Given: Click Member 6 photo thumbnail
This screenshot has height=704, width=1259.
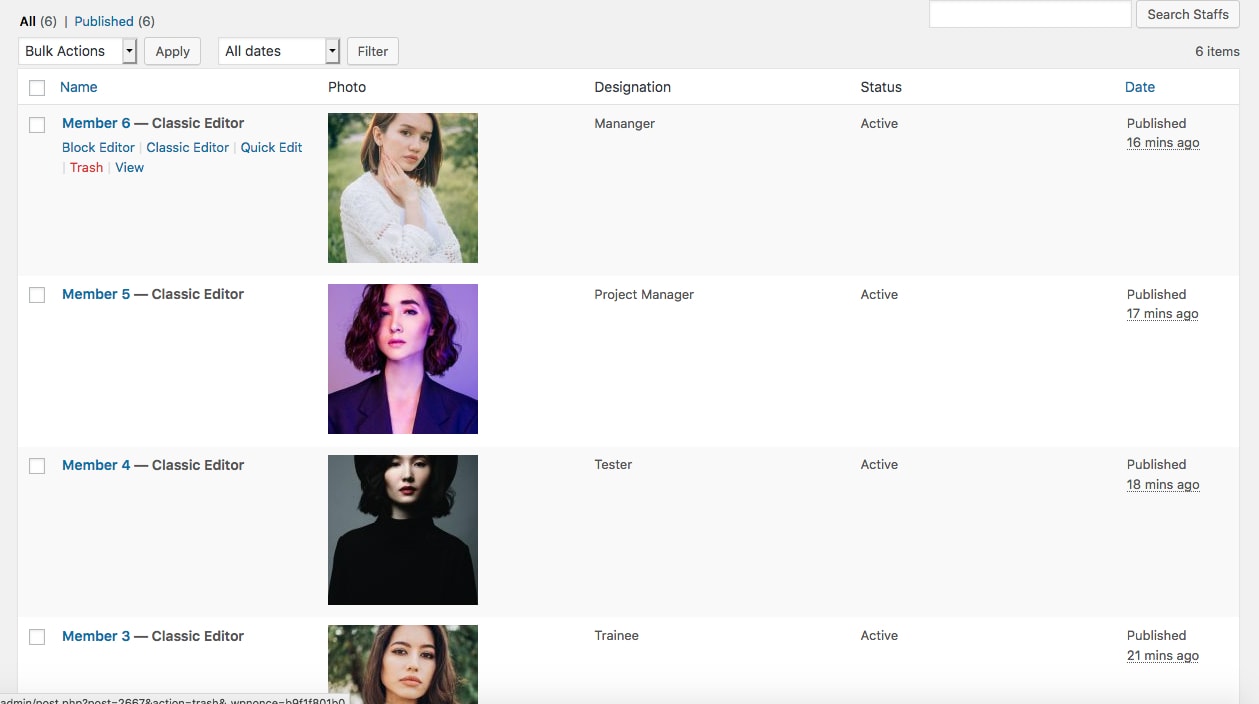Looking at the screenshot, I should coord(403,188).
